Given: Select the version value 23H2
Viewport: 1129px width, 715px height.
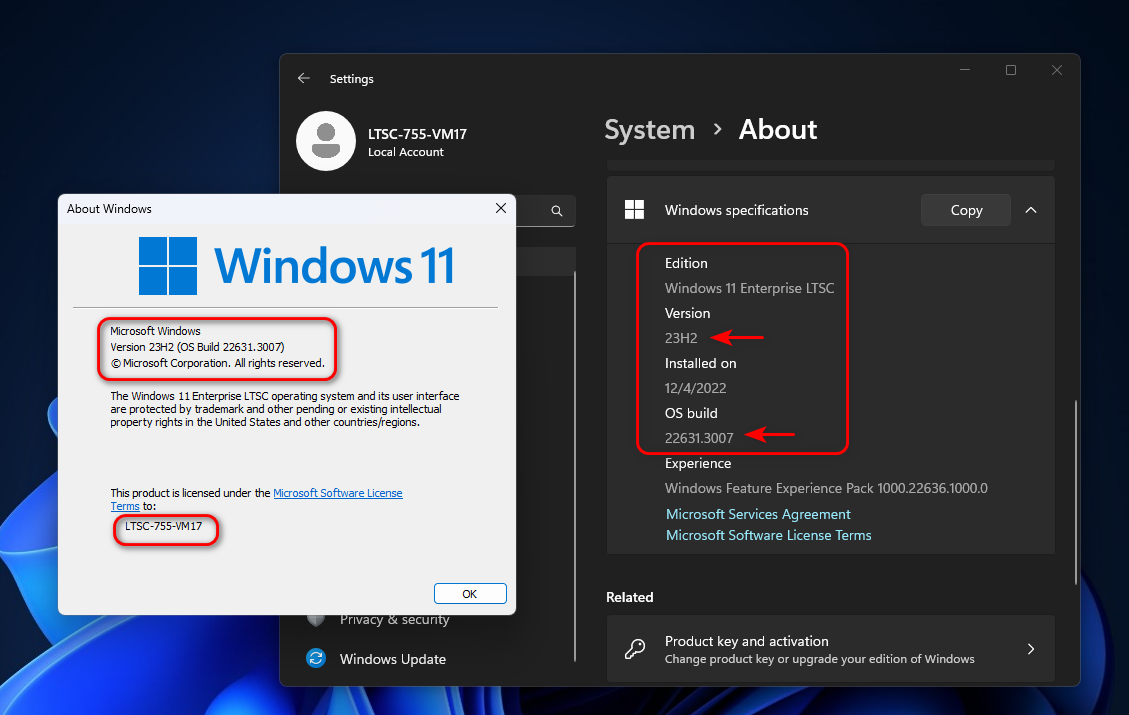Looking at the screenshot, I should 680,338.
